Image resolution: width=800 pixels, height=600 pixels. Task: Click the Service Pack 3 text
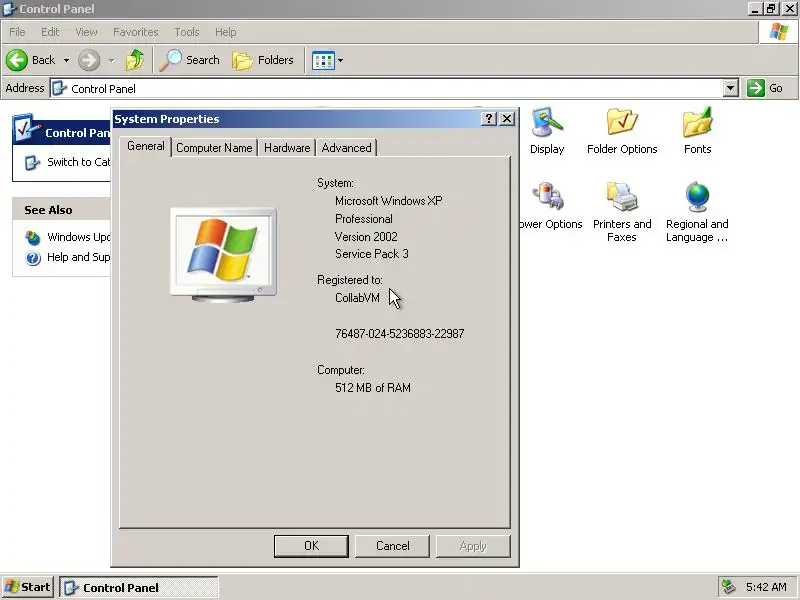(x=371, y=254)
